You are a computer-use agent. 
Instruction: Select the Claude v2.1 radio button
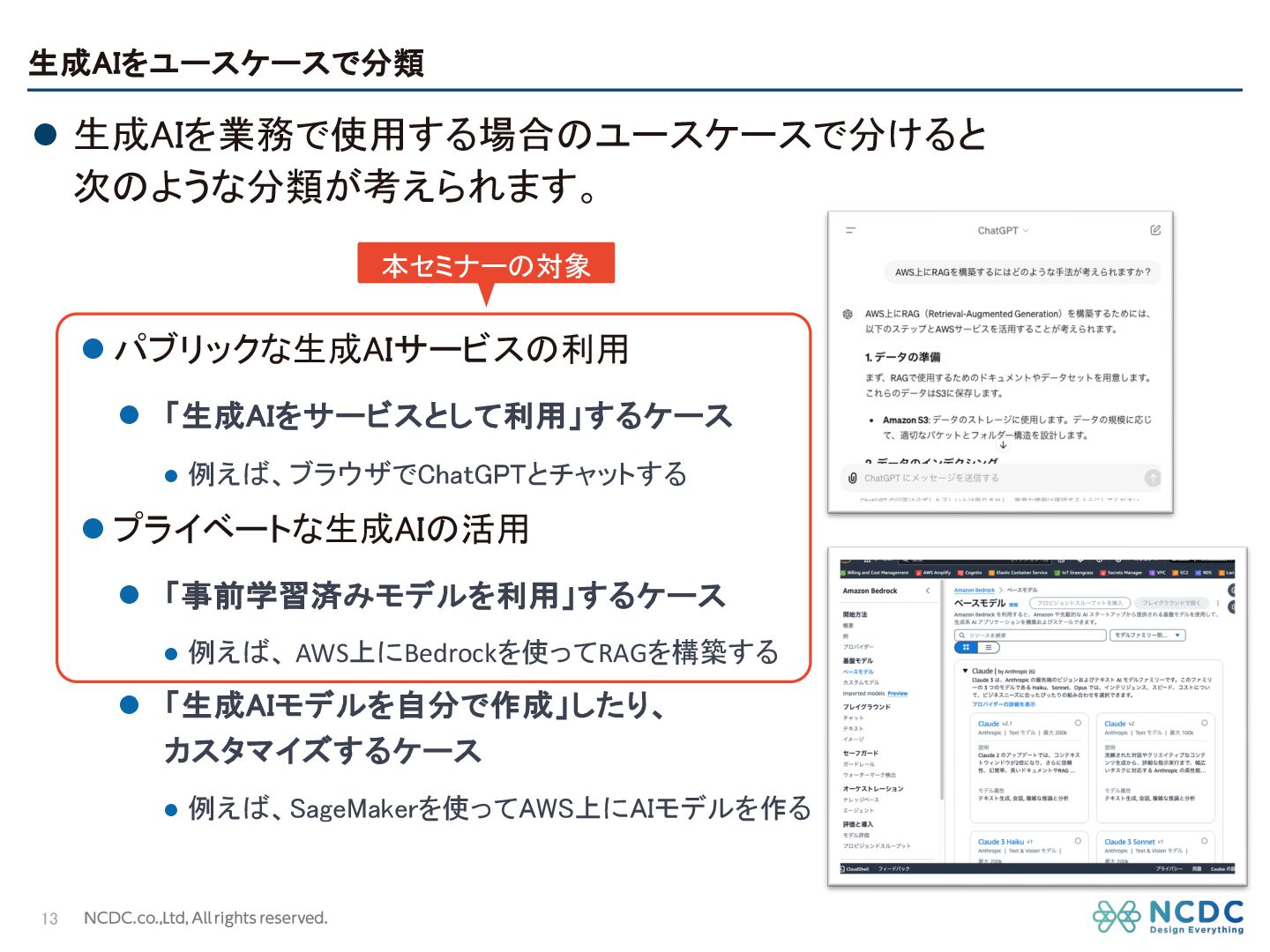pyautogui.click(x=1078, y=723)
